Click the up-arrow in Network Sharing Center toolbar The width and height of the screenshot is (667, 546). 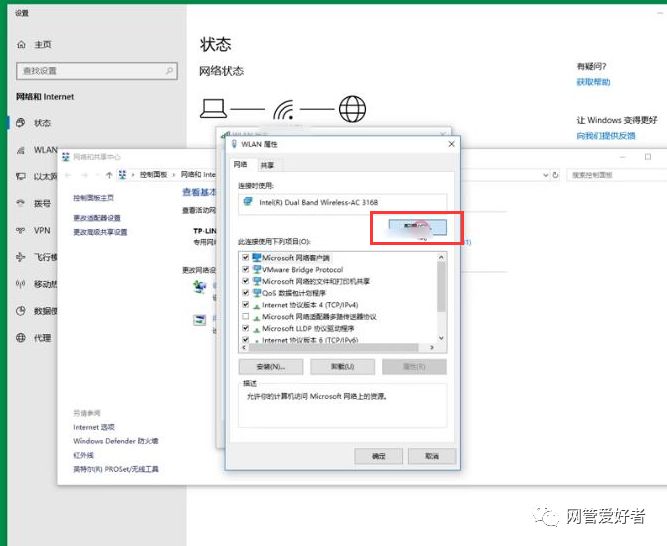click(x=109, y=175)
